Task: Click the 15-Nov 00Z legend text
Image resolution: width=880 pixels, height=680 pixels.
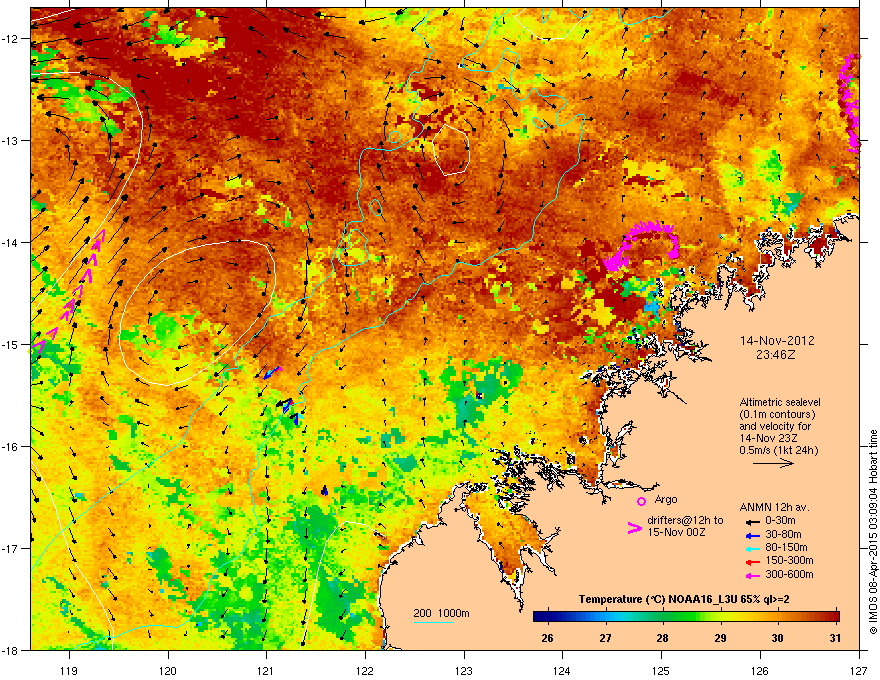Action: click(x=676, y=532)
